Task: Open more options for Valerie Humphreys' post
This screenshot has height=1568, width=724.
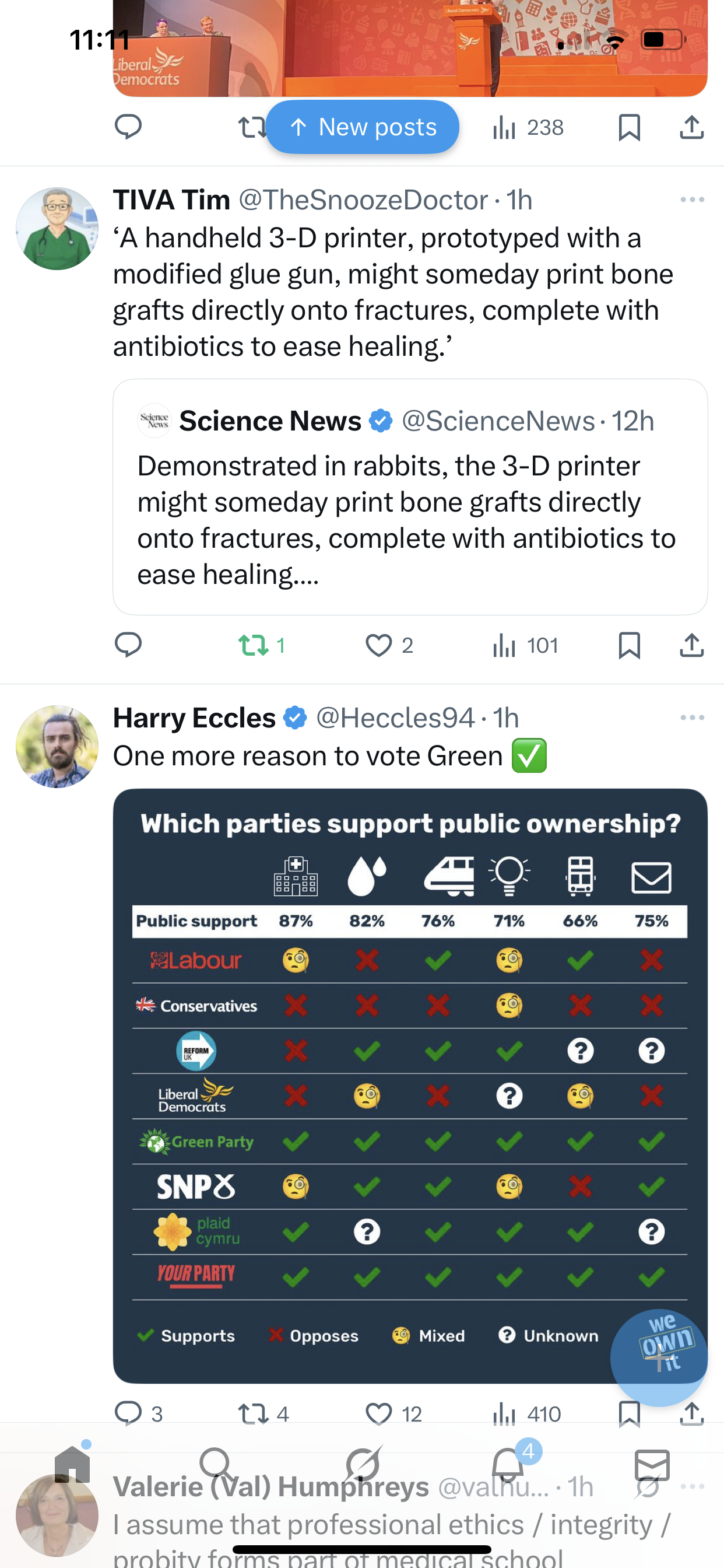Action: [x=692, y=1486]
